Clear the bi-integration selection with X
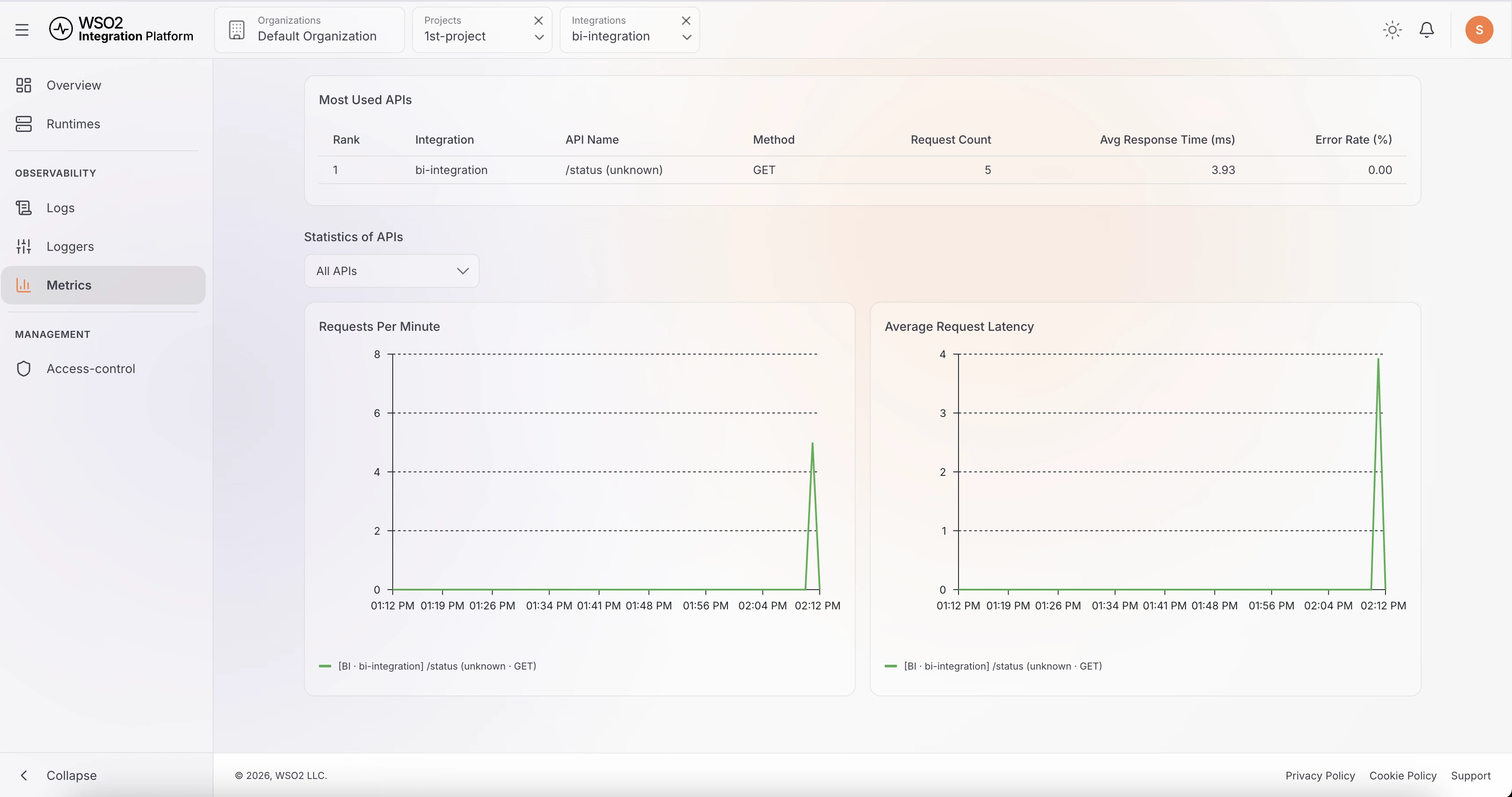 [x=686, y=21]
